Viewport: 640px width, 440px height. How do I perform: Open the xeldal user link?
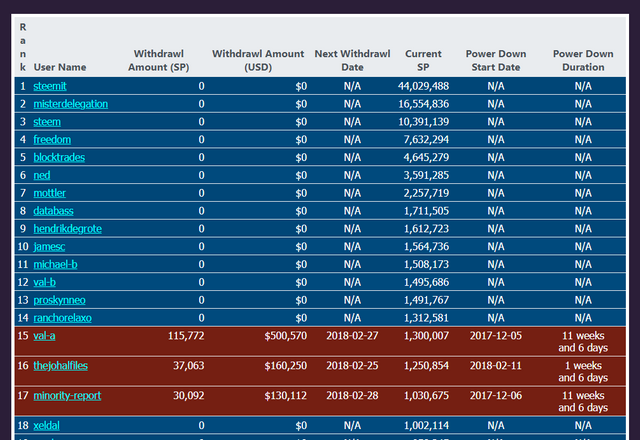click(47, 425)
